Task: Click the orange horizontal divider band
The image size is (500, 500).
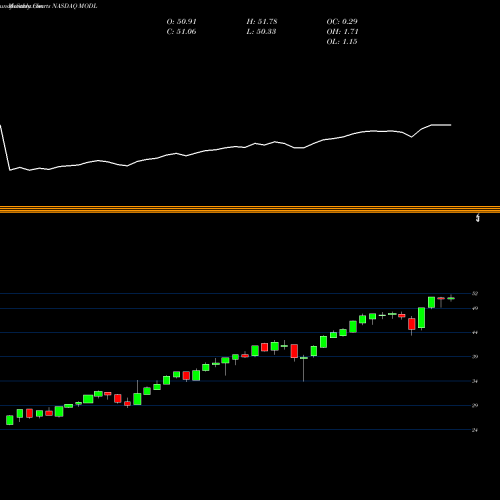Action: (250, 209)
